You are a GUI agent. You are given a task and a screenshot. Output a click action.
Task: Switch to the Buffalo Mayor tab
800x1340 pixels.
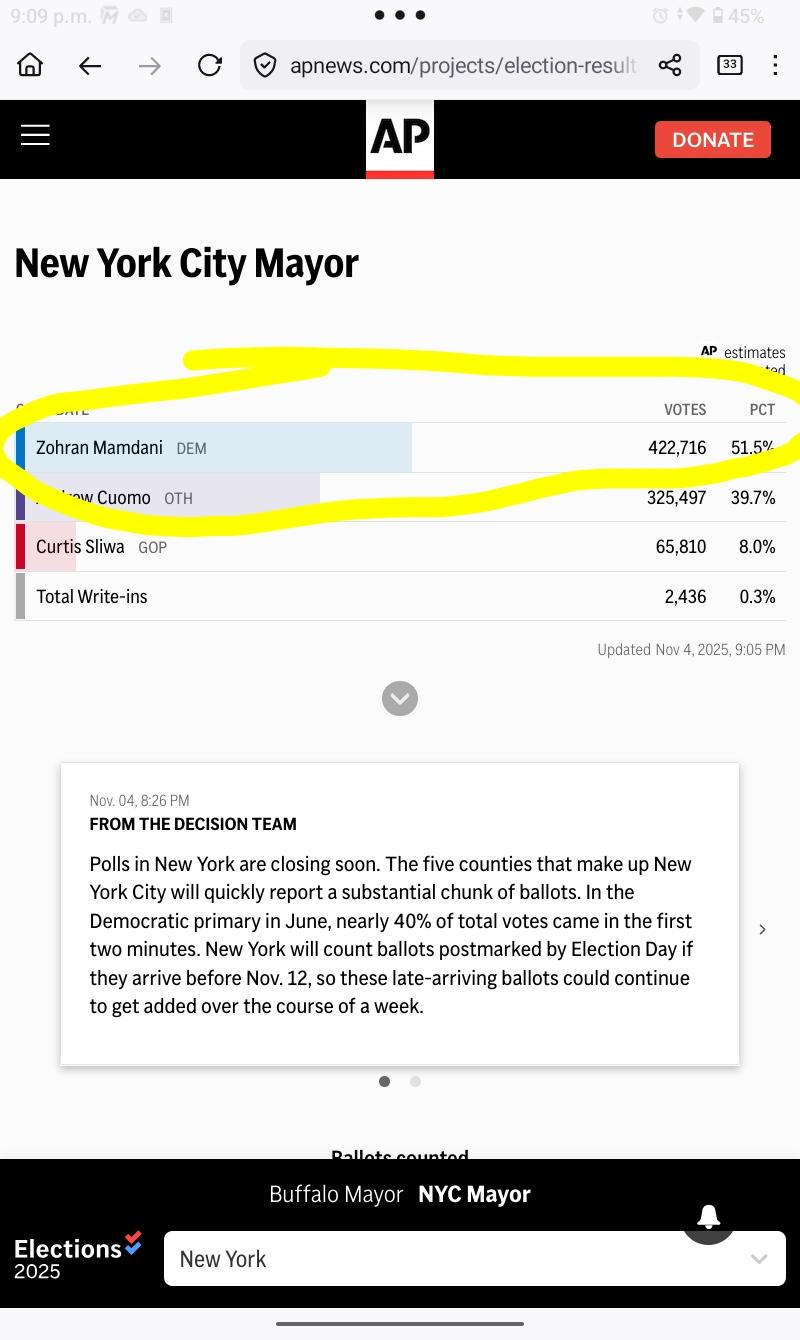point(336,1194)
